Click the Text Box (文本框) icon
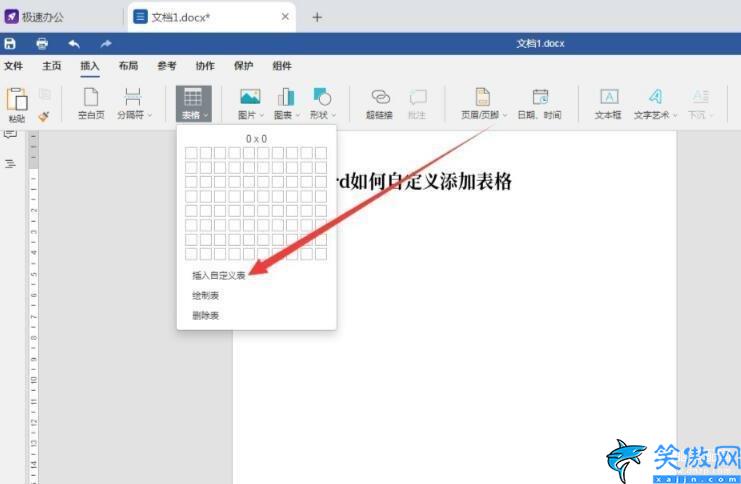Image resolution: width=741 pixels, height=484 pixels. pyautogui.click(x=609, y=97)
